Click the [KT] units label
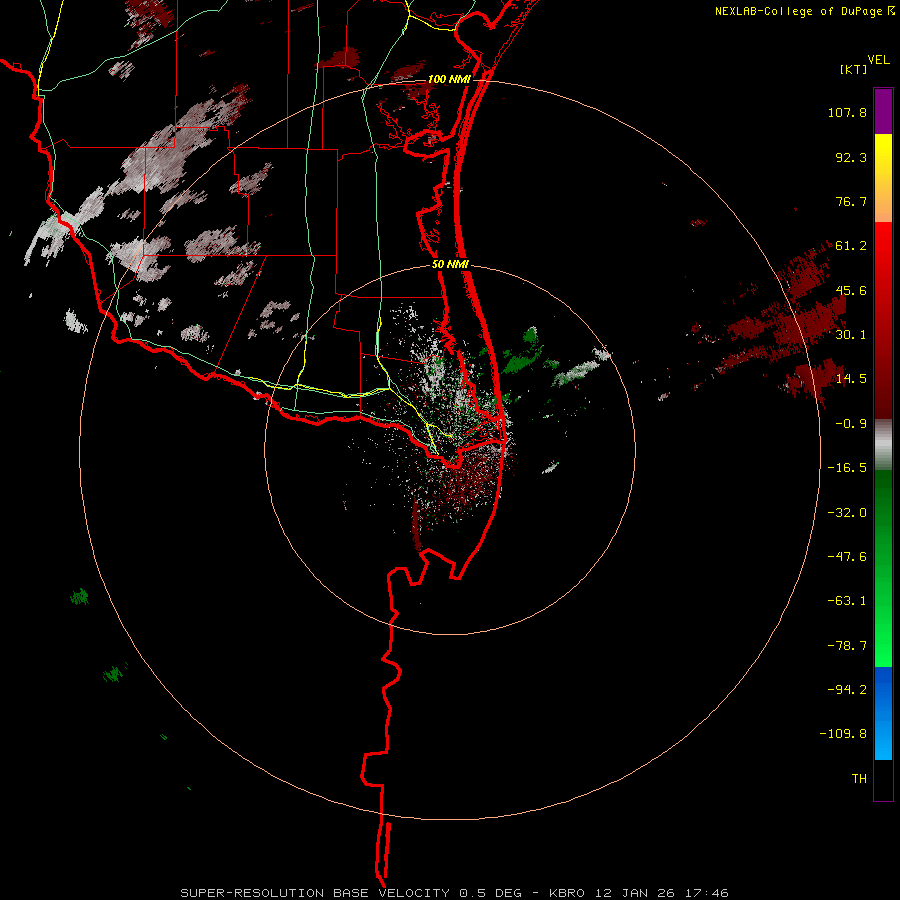900x900 pixels. pos(853,69)
